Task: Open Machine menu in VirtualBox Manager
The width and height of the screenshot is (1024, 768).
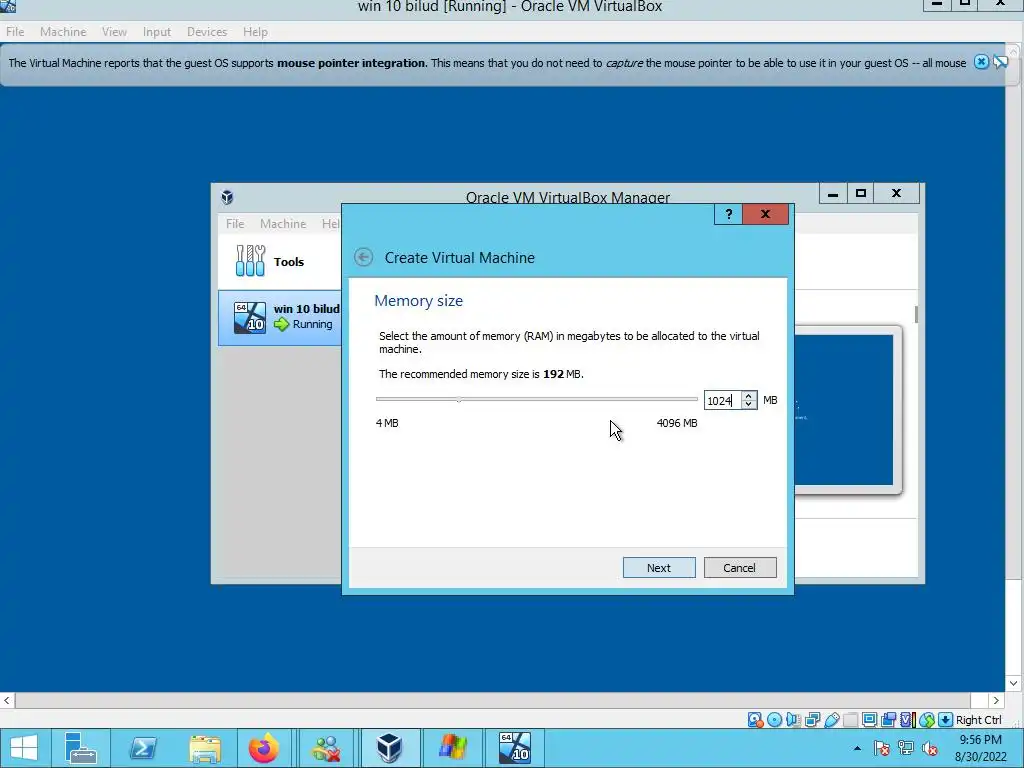Action: point(283,223)
